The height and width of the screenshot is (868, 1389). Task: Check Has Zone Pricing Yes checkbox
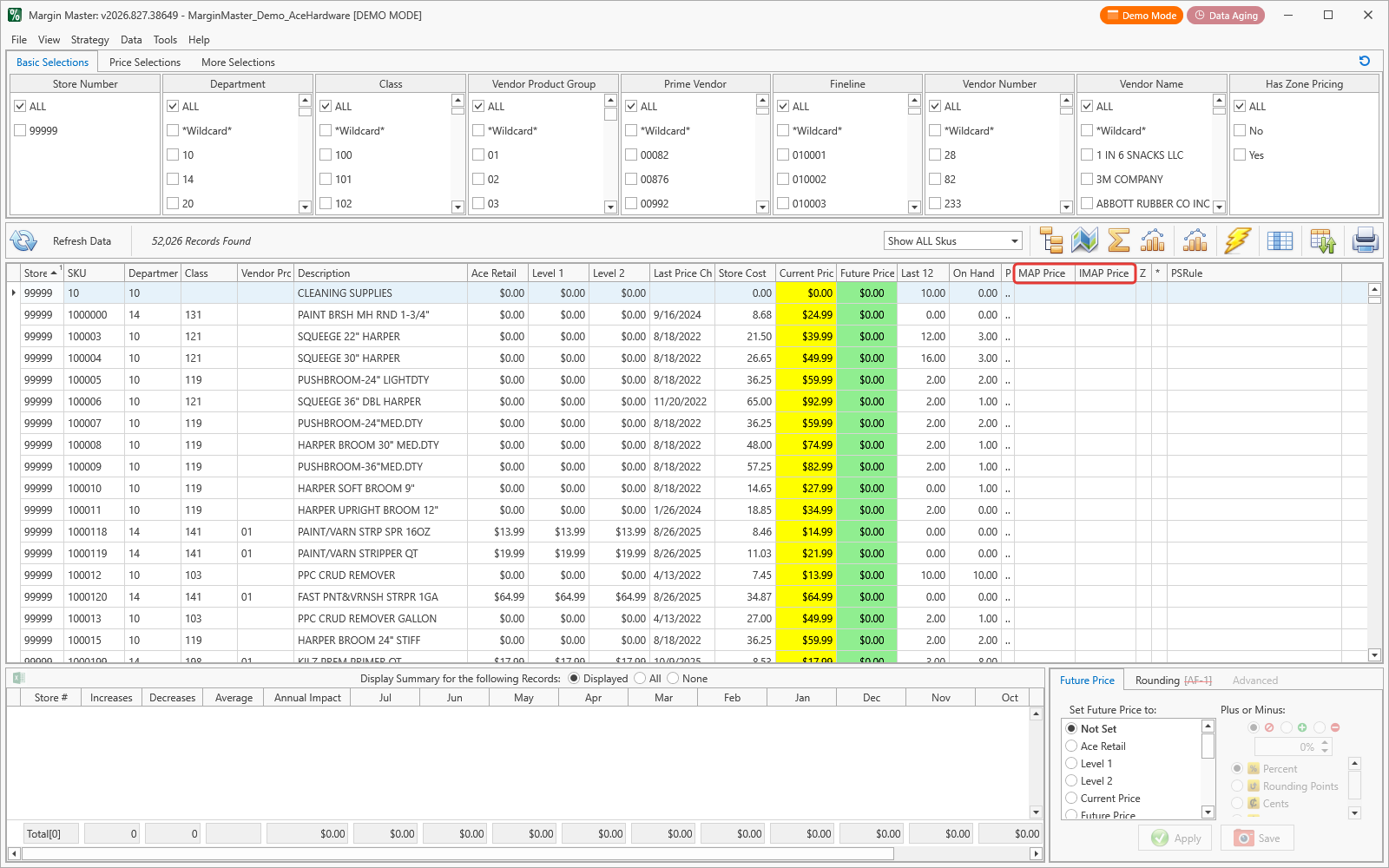click(1240, 155)
